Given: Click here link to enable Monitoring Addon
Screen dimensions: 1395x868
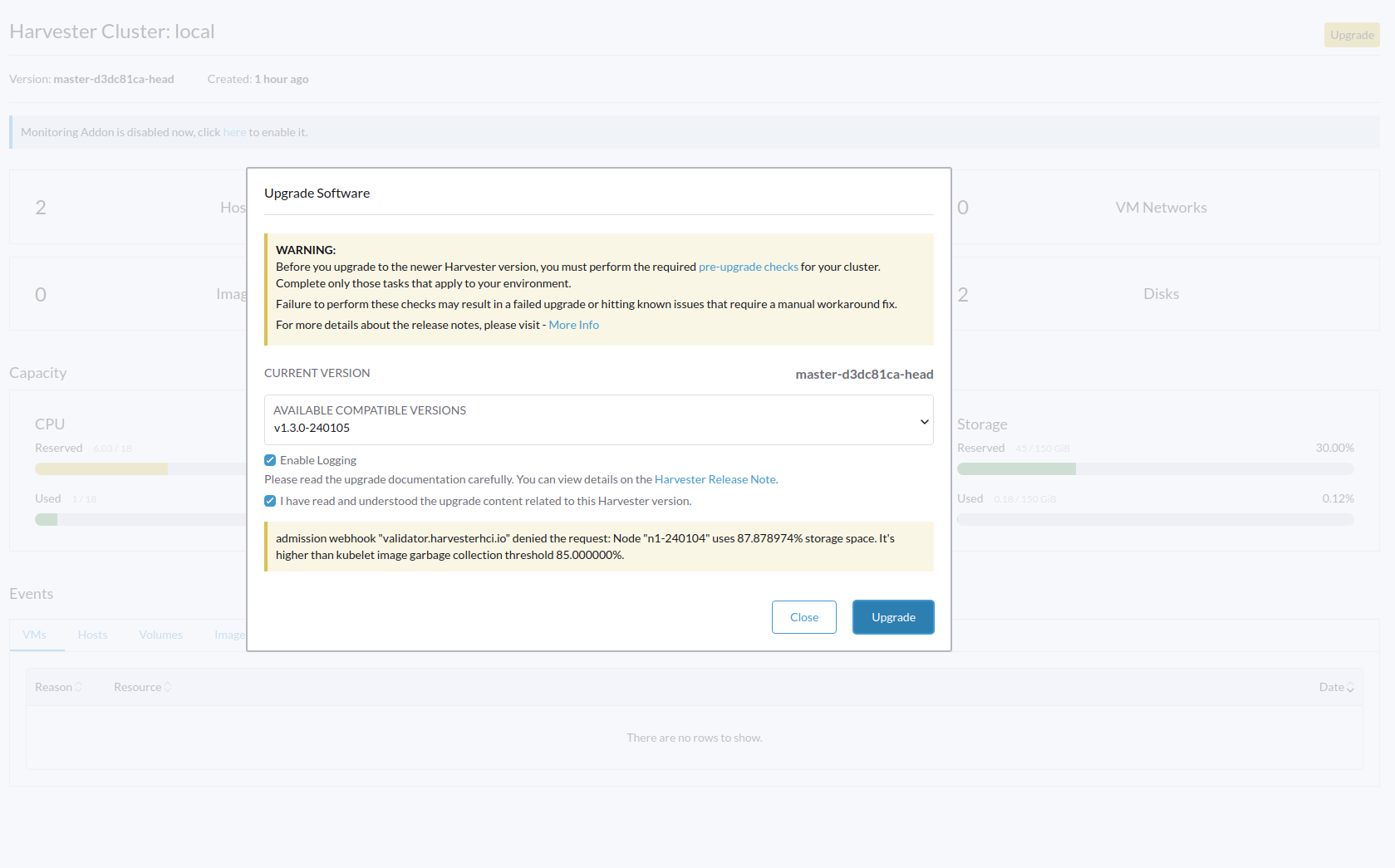Looking at the screenshot, I should [x=234, y=132].
